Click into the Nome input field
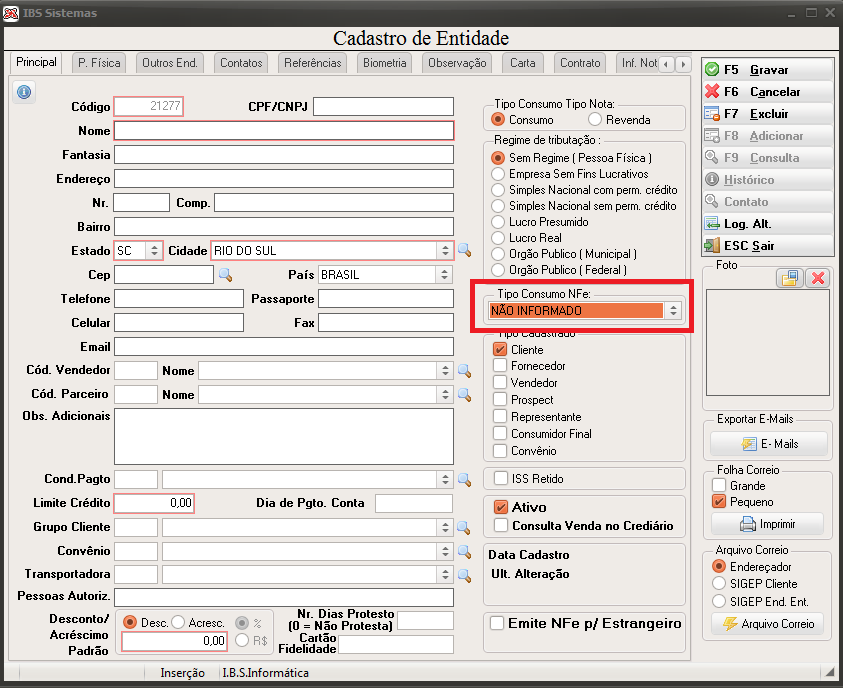This screenshot has width=843, height=688. tap(284, 131)
